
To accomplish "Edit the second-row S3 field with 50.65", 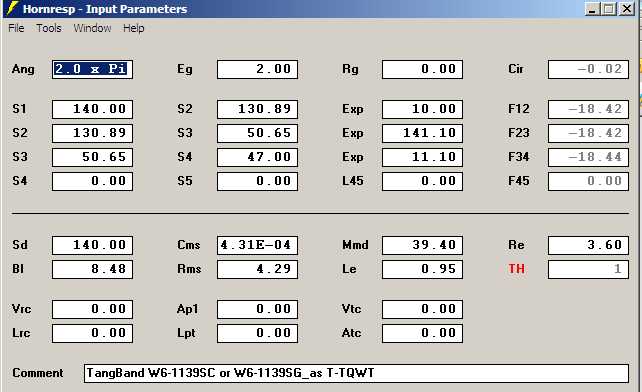I will [x=257, y=133].
